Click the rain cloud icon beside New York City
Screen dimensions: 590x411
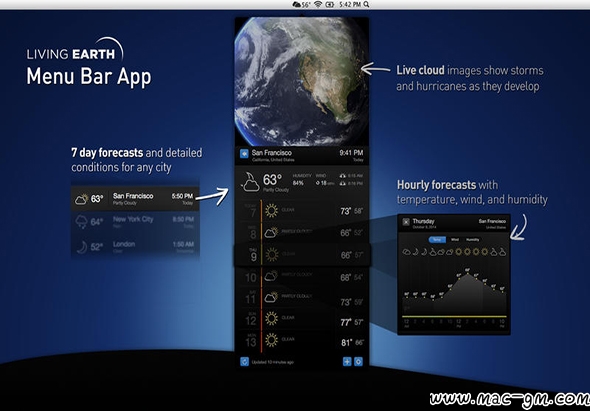(x=81, y=222)
